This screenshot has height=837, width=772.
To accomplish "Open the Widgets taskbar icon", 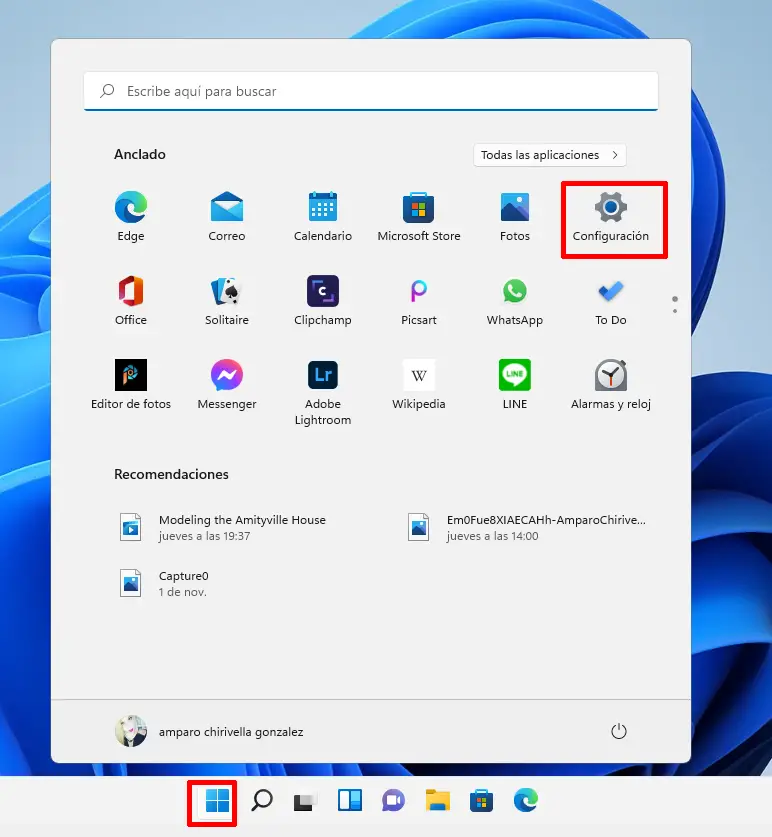I will point(350,801).
